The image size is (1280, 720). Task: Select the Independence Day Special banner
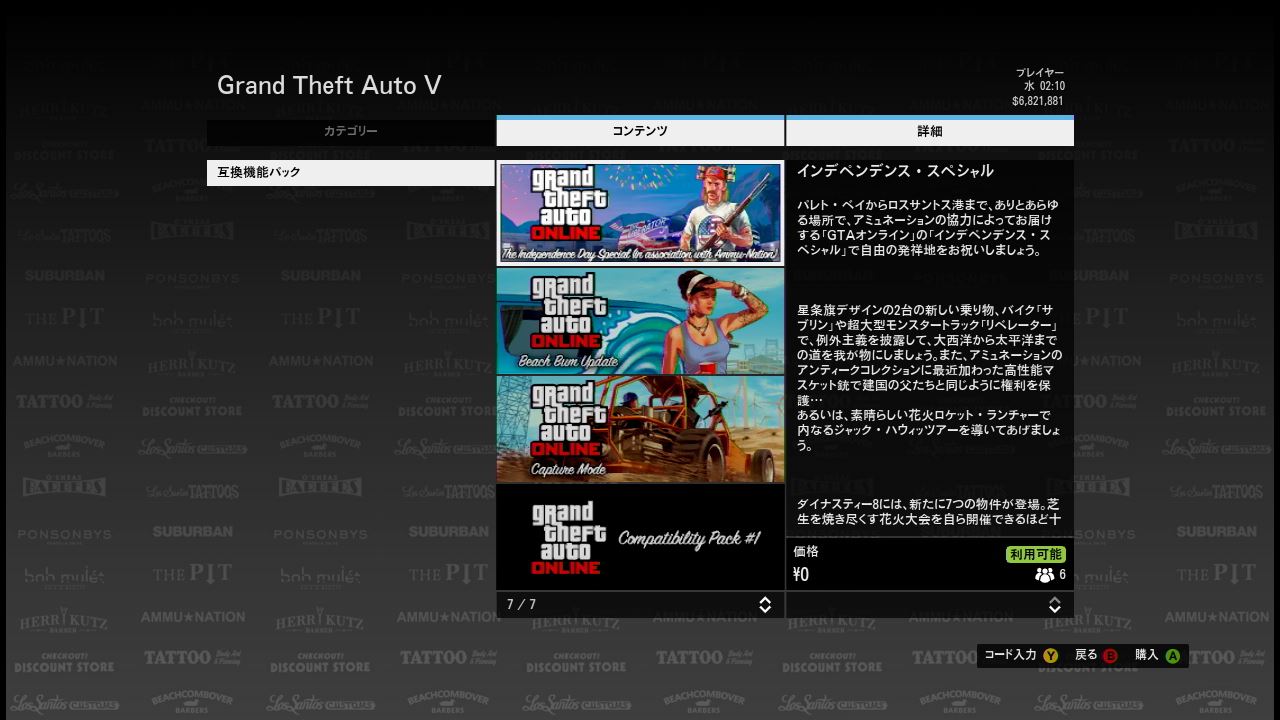(x=640, y=213)
